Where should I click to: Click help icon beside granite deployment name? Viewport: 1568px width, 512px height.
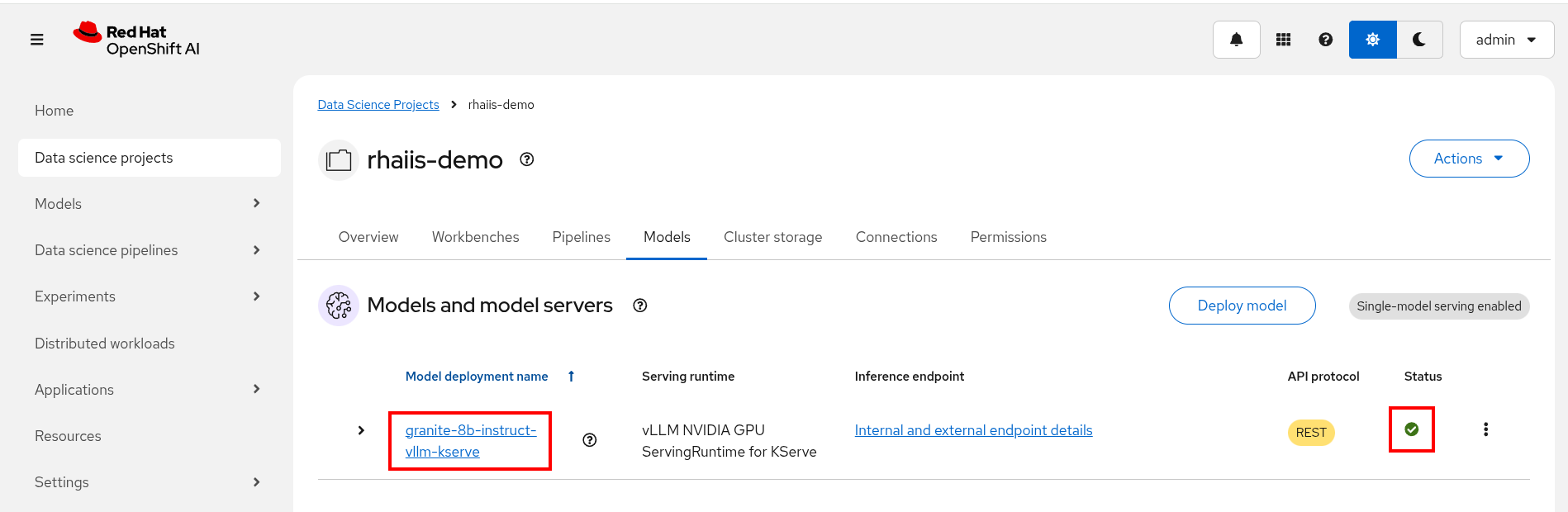coord(589,440)
